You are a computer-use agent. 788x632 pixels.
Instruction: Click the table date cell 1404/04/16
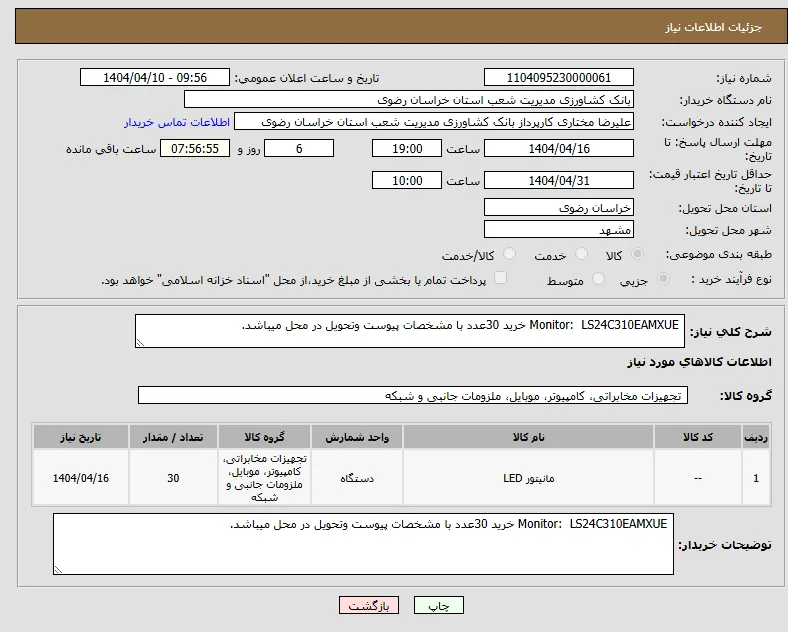tap(81, 478)
